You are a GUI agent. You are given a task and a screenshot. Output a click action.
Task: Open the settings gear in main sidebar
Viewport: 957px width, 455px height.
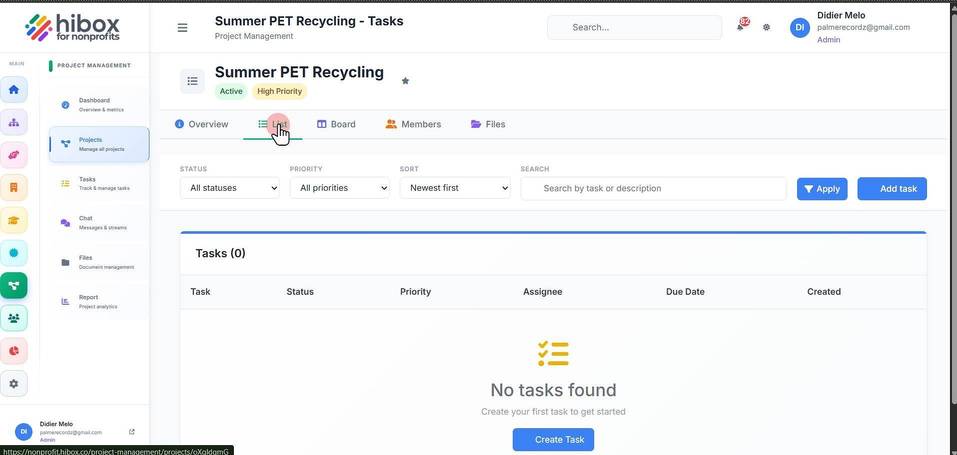tap(13, 384)
